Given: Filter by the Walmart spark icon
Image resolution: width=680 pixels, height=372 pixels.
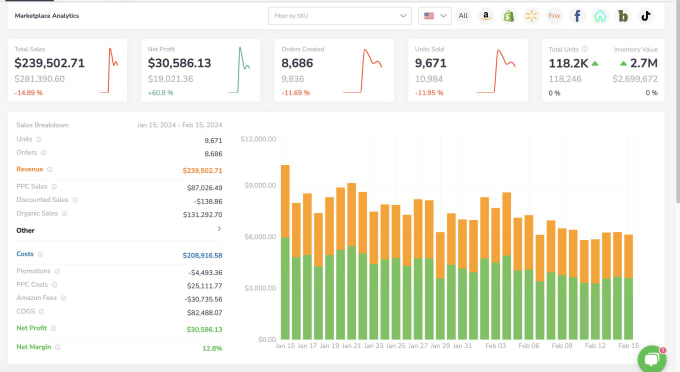Looking at the screenshot, I should 531,16.
